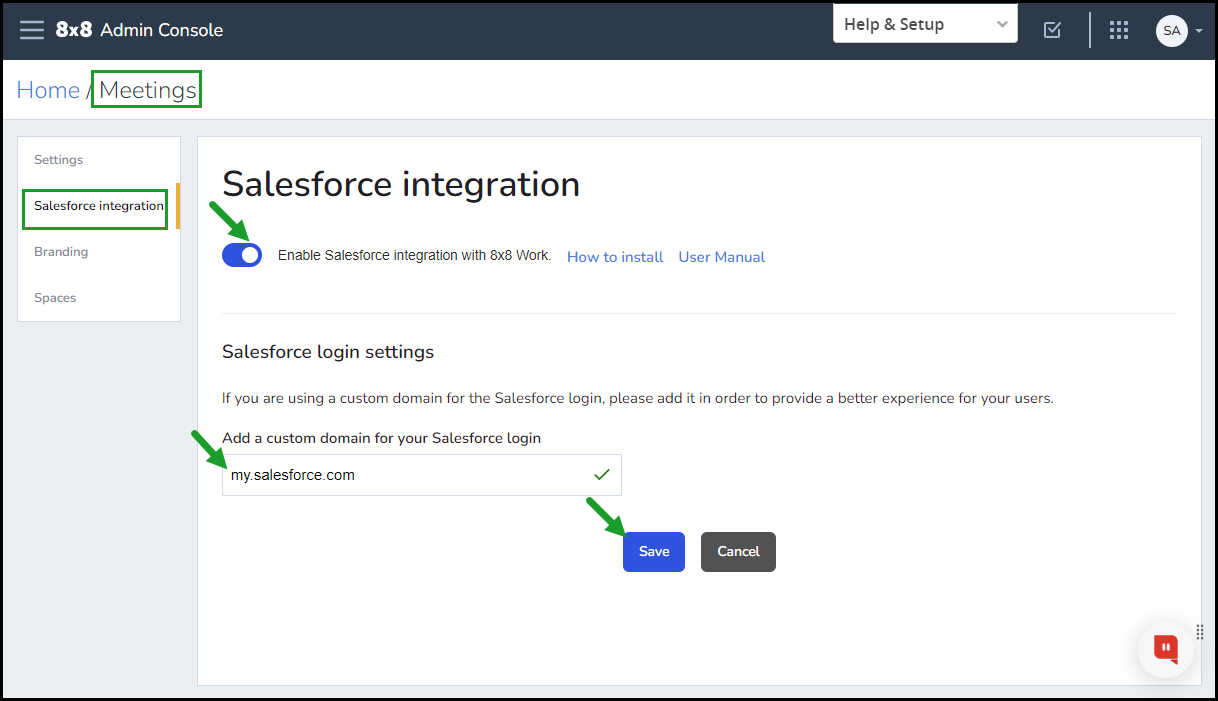Viewport: 1218px width, 701px height.
Task: Click the 'Enable Salesforce integration with 8x8 Work.' label
Action: pos(414,256)
